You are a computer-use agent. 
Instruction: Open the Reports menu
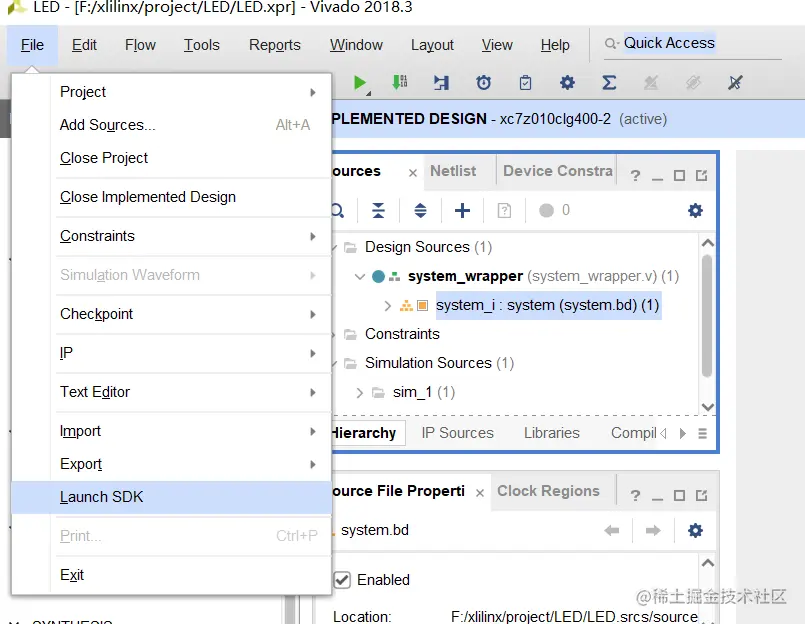[275, 45]
